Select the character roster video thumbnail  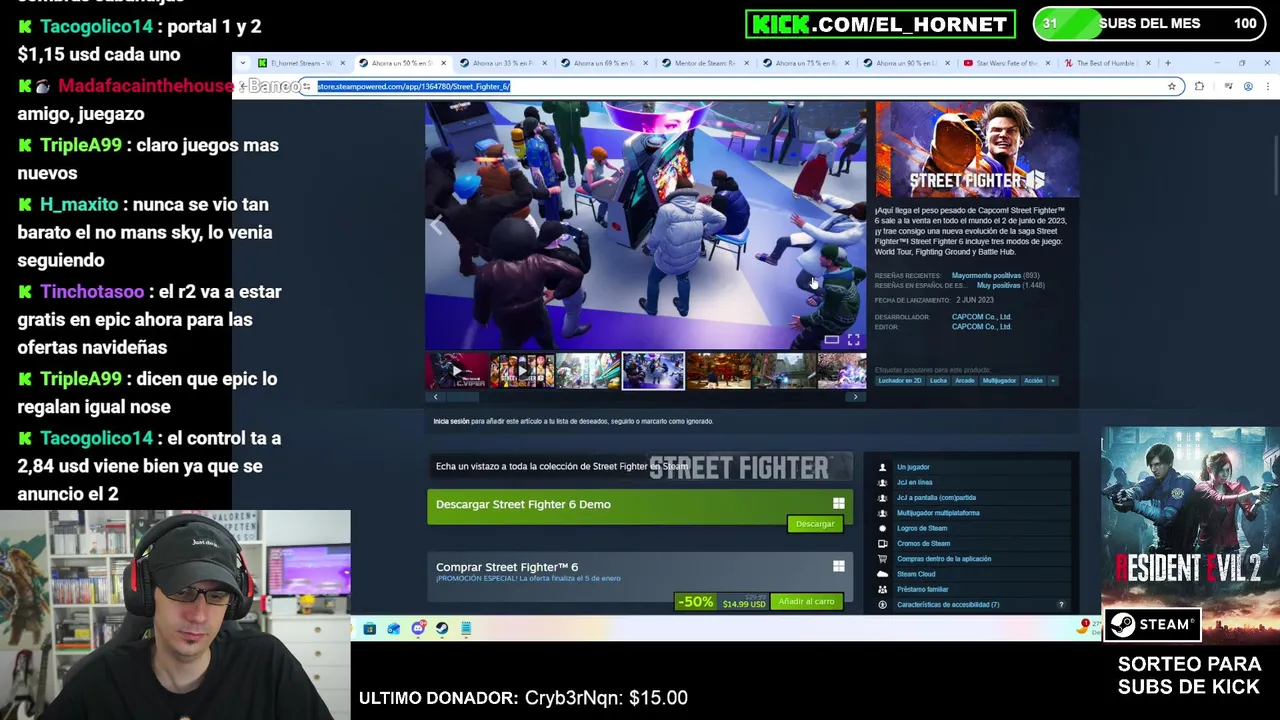click(521, 371)
